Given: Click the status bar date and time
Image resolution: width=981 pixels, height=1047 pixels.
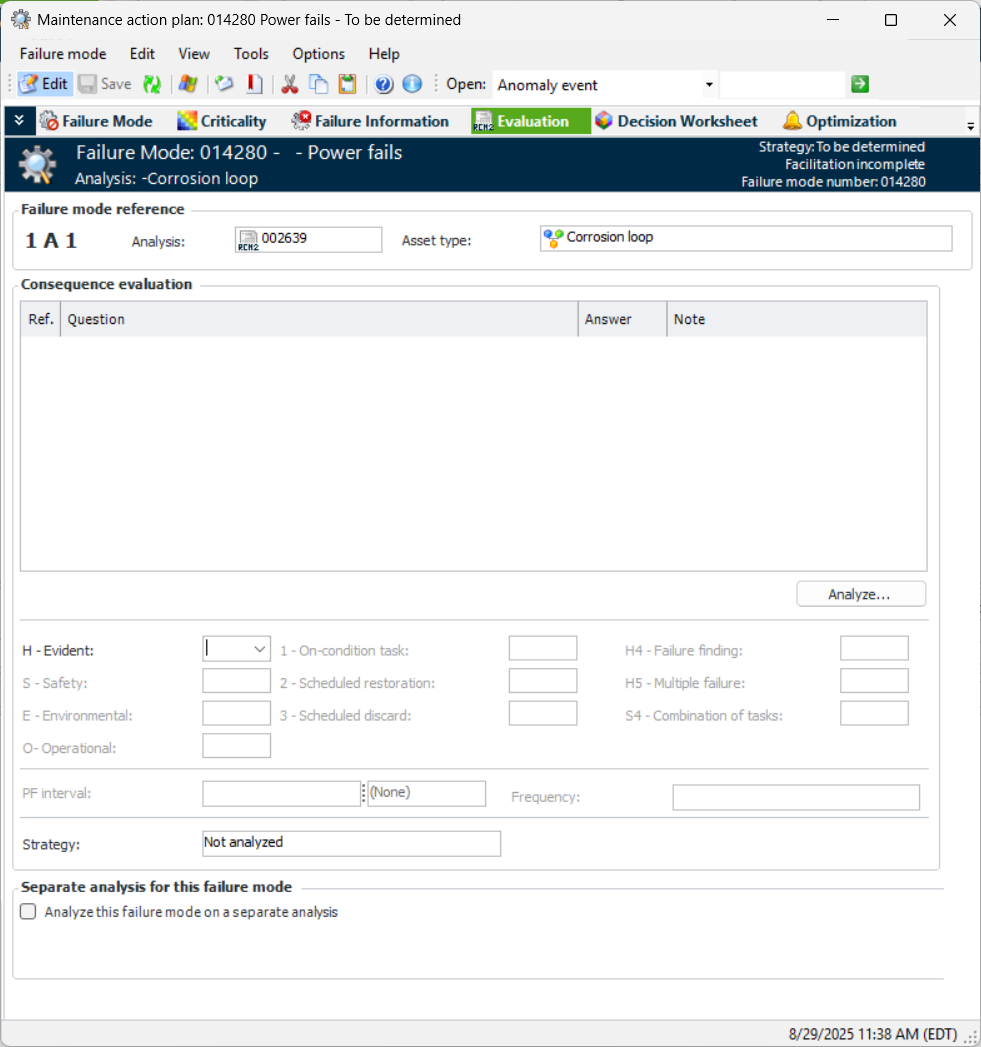Looking at the screenshot, I should pyautogui.click(x=873, y=1034).
